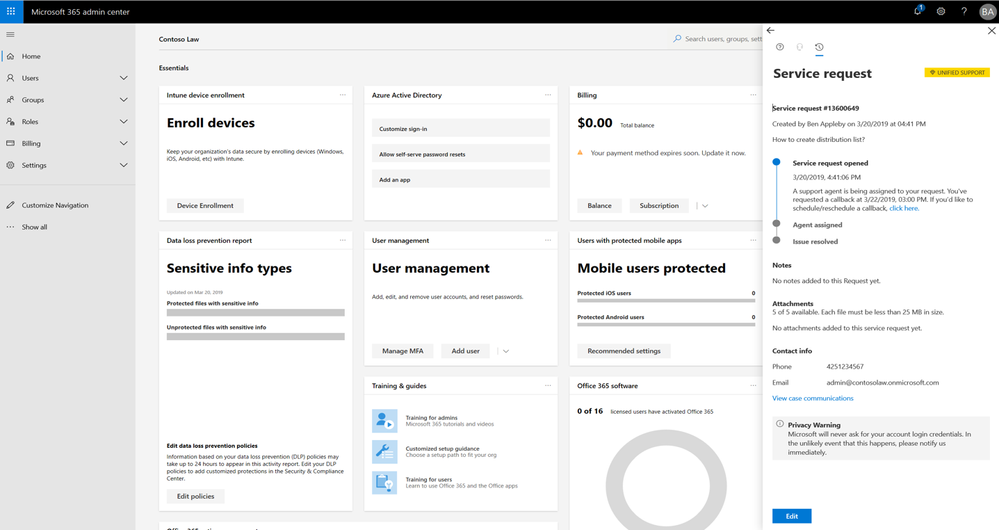This screenshot has width=999, height=530.
Task: Open the help question mark in header
Action: pyautogui.click(x=963, y=11)
